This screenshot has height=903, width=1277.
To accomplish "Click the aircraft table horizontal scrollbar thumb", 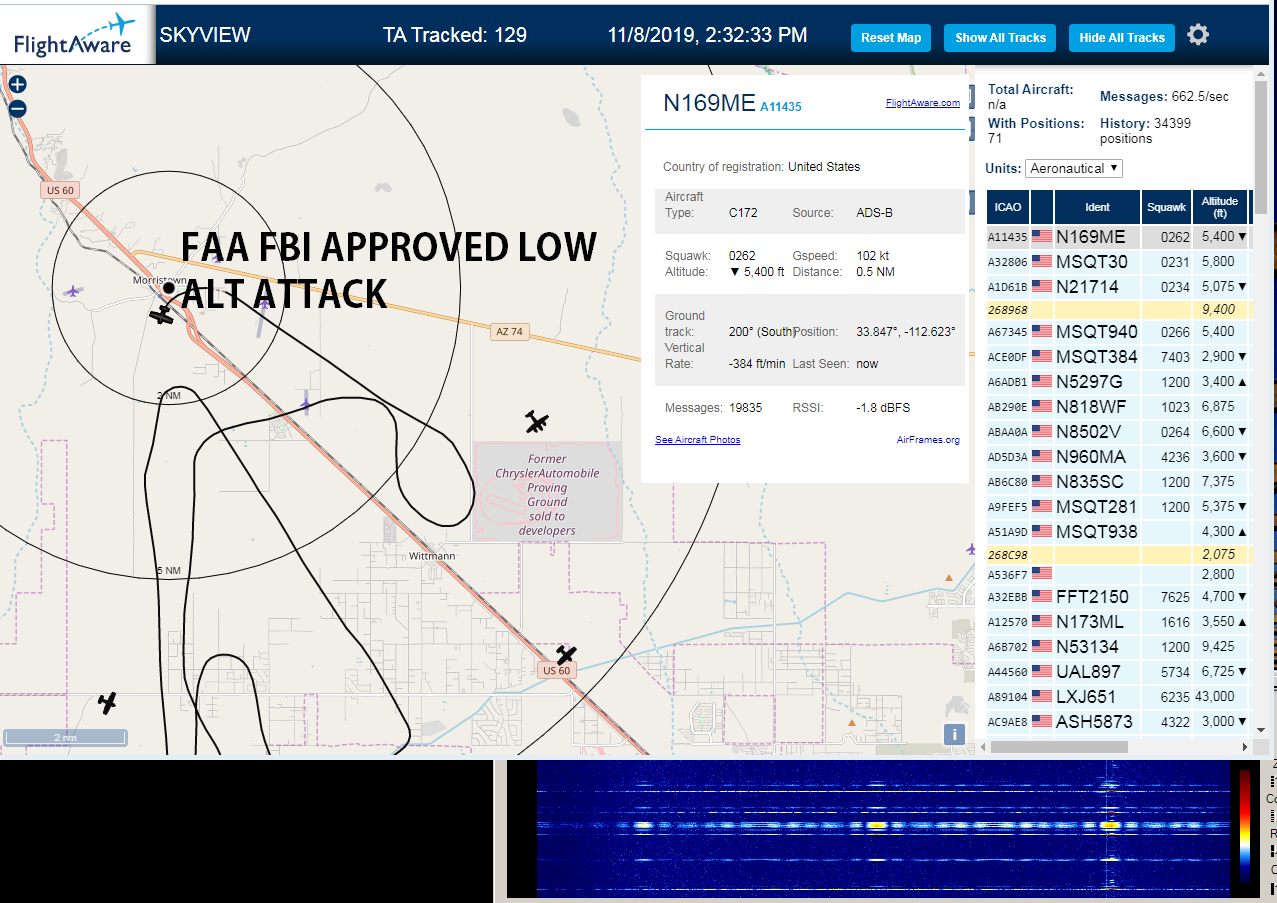I will (x=1060, y=747).
